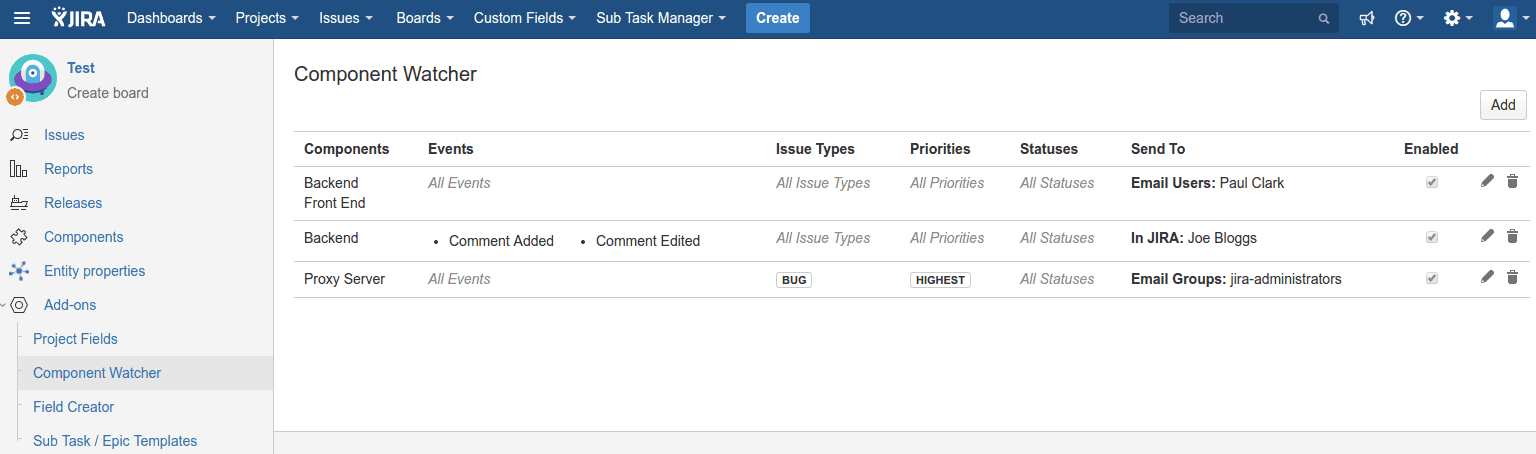Click the Components column header

(x=346, y=149)
